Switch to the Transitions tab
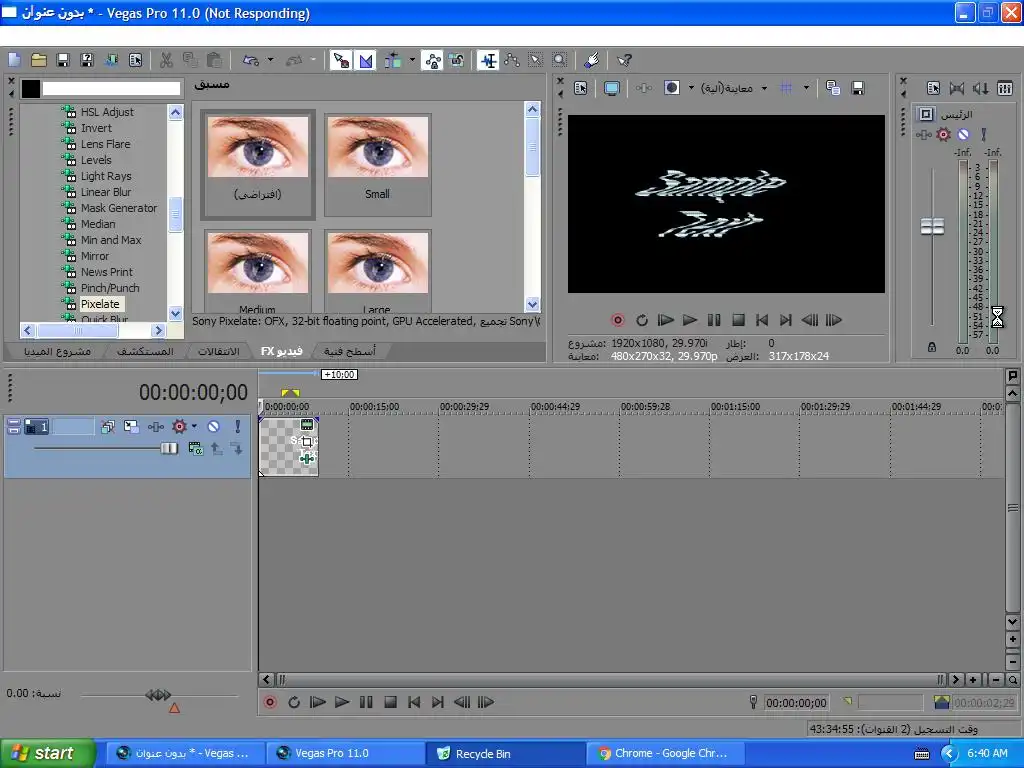Viewport: 1024px width, 768px height. coord(219,351)
